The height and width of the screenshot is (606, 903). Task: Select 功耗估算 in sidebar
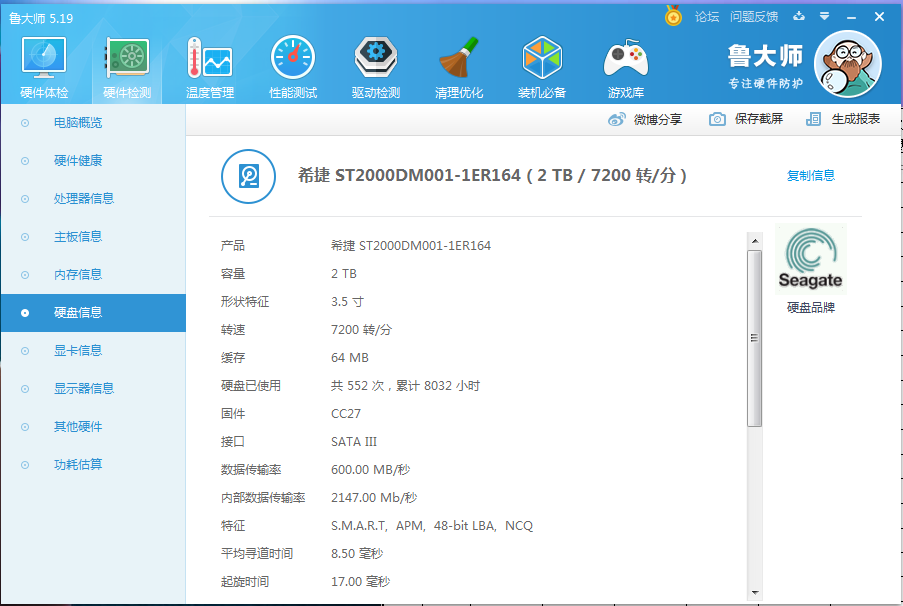(93, 465)
